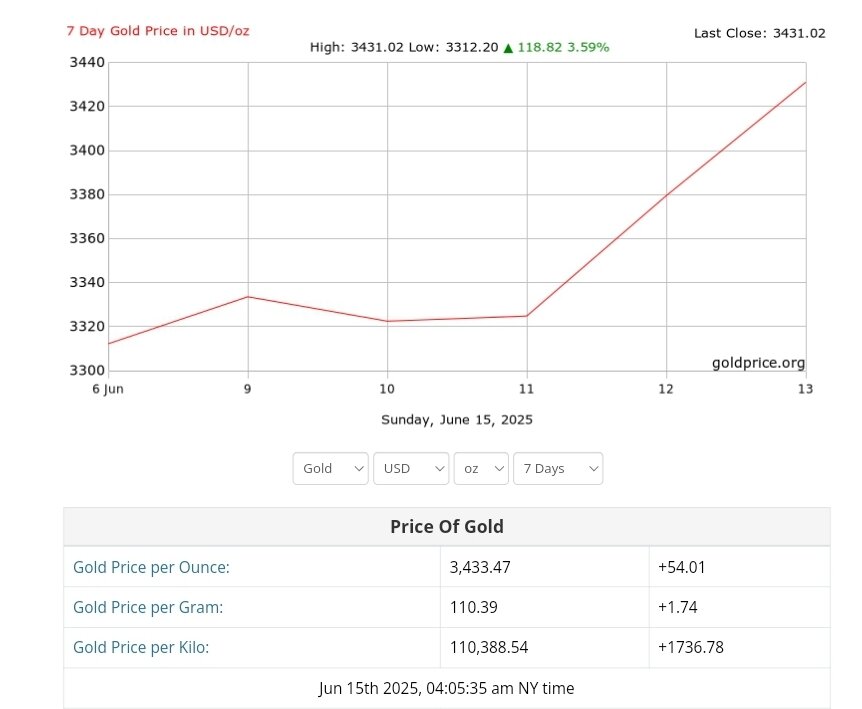
Task: Click the kilo price value 110,388.54
Action: [489, 647]
